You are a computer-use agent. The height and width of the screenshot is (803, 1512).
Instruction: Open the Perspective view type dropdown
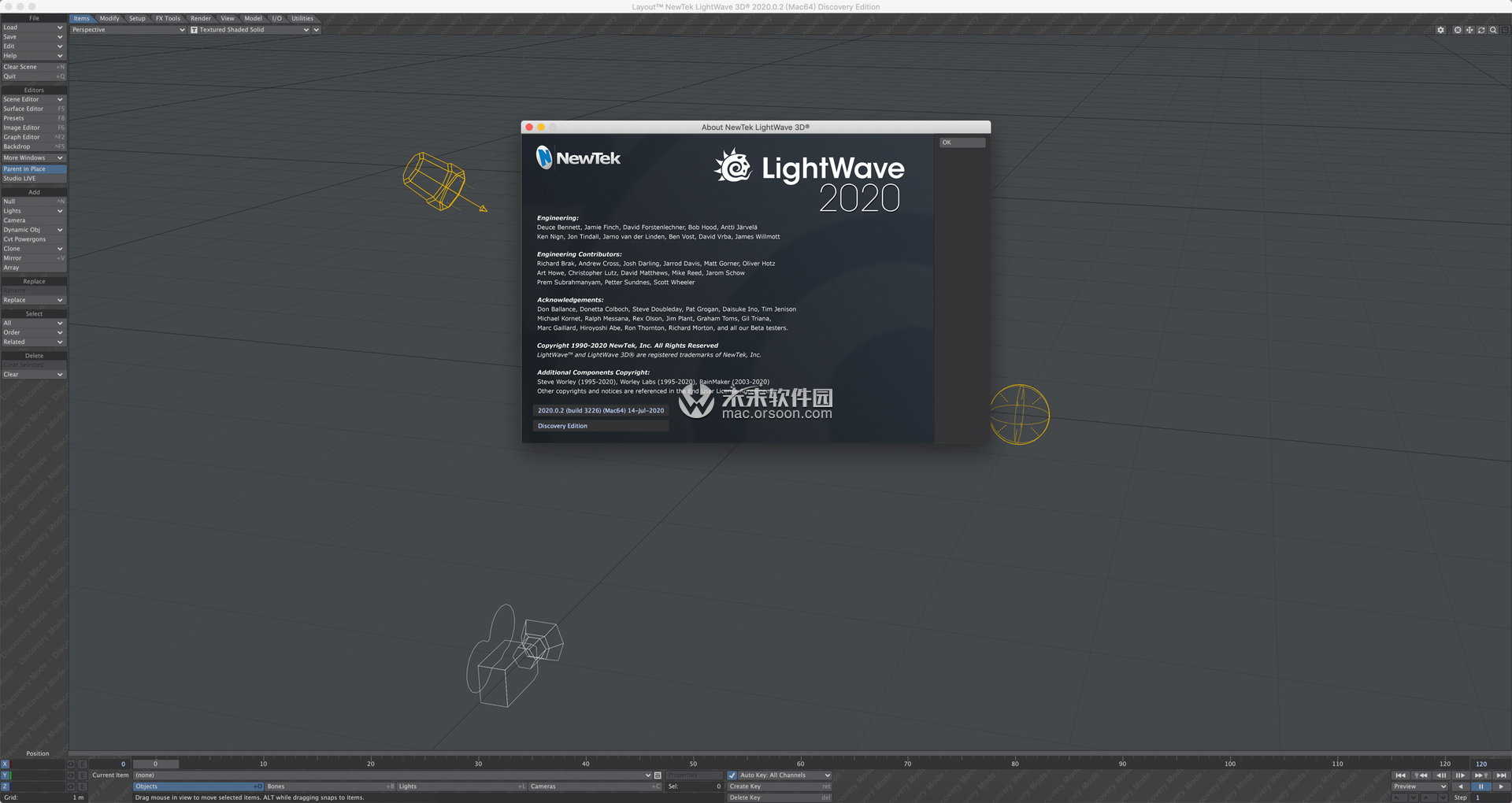point(128,30)
